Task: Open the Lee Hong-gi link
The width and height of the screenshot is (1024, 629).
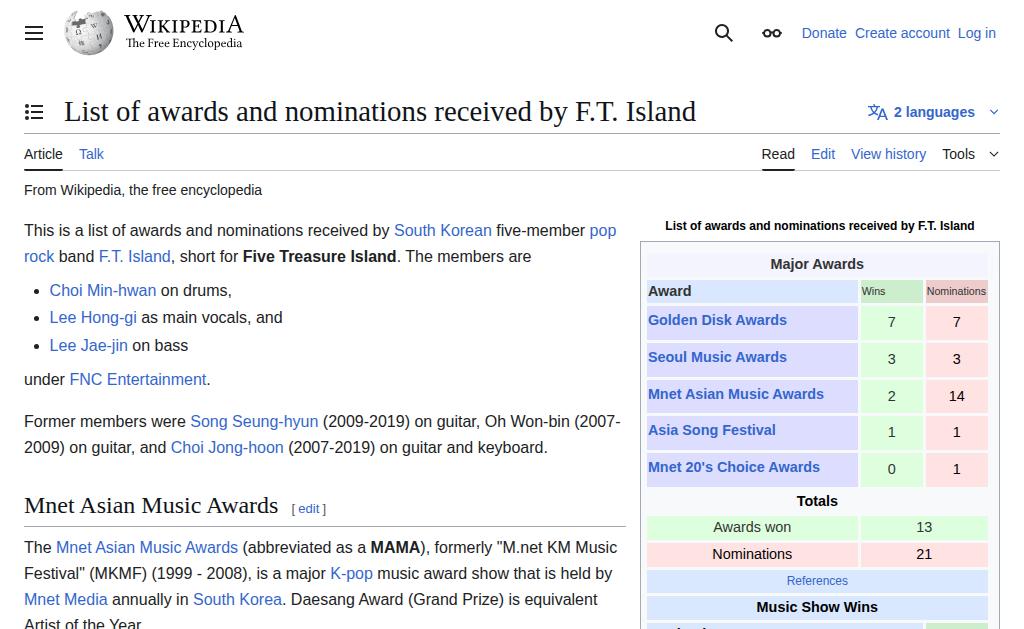Action: [93, 318]
